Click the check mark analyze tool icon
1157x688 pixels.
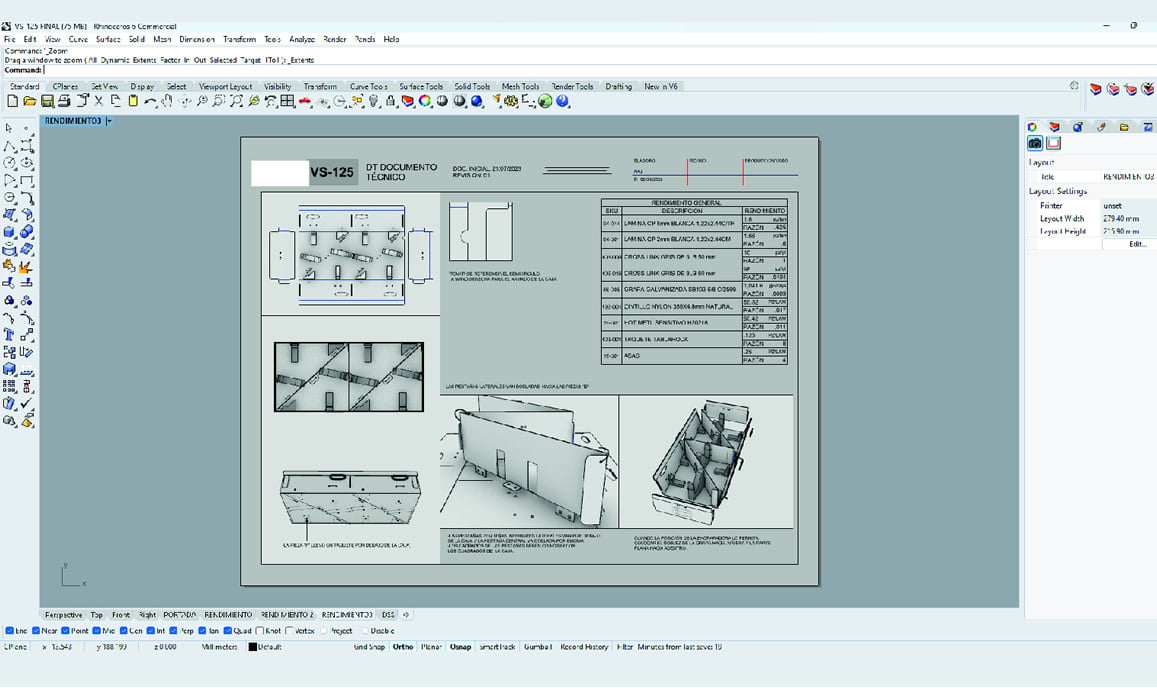pos(27,403)
